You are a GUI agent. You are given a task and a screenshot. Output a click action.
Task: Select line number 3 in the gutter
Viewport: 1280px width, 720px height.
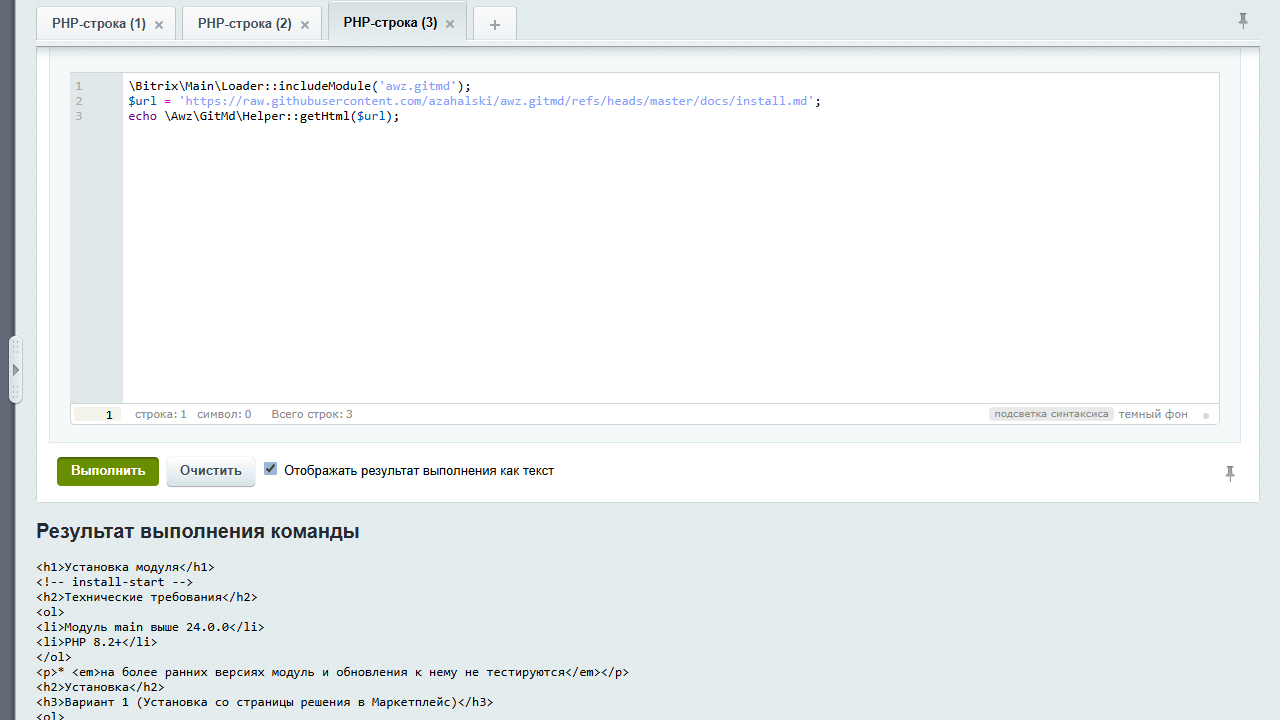coord(77,116)
